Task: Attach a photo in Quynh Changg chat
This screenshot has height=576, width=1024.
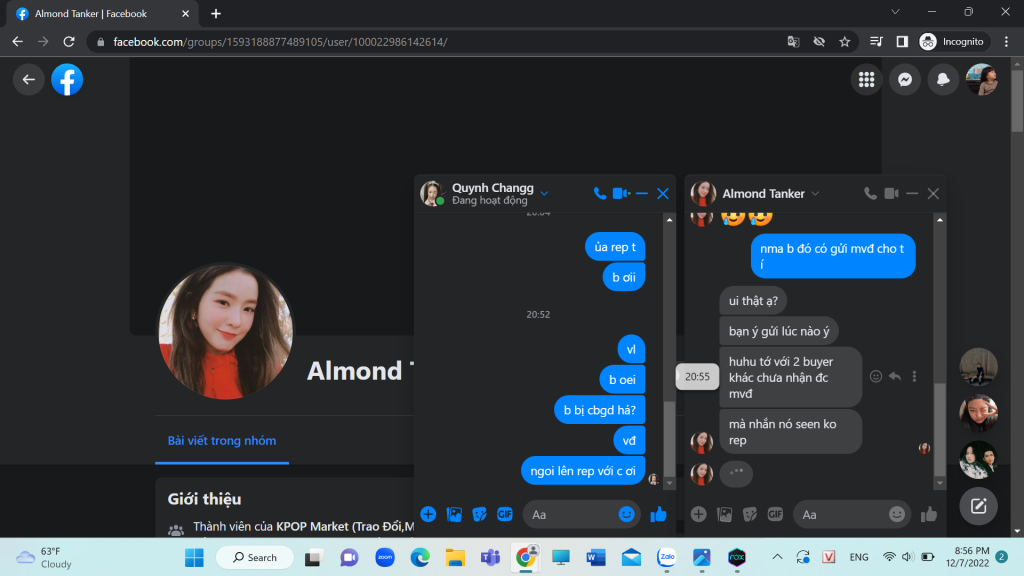Action: [x=454, y=515]
